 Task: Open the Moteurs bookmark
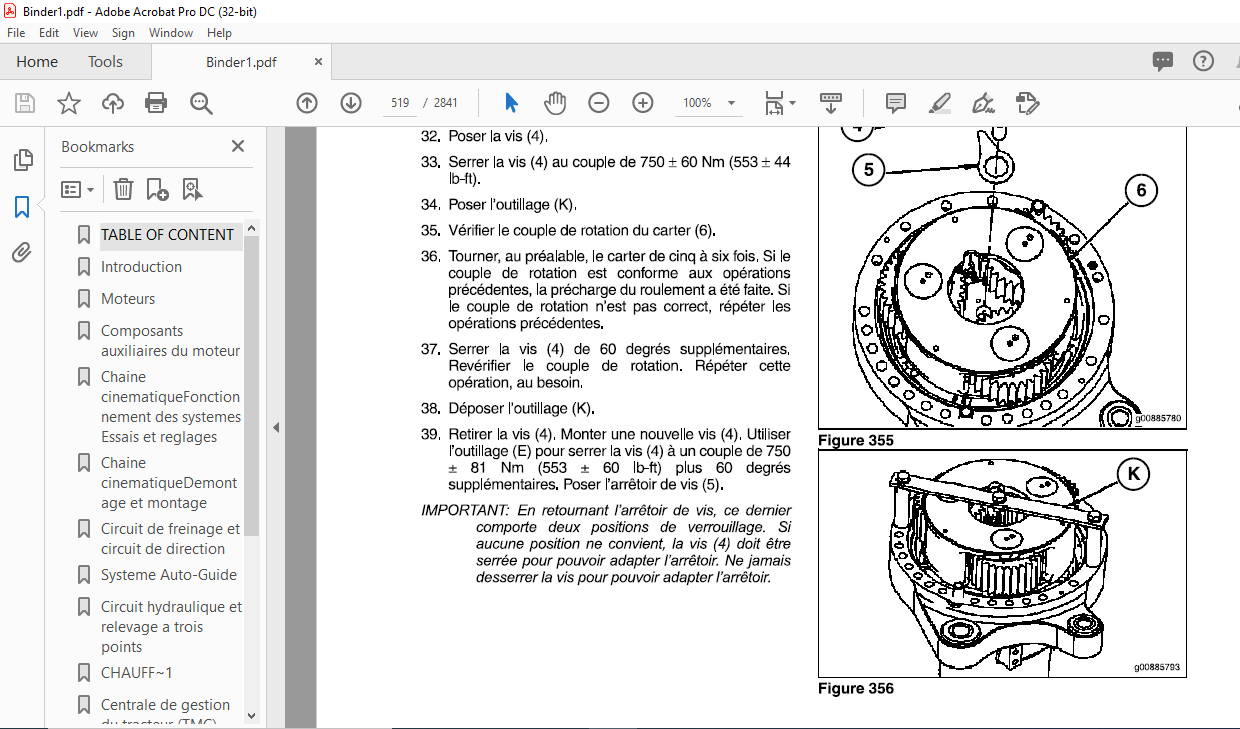coord(128,299)
